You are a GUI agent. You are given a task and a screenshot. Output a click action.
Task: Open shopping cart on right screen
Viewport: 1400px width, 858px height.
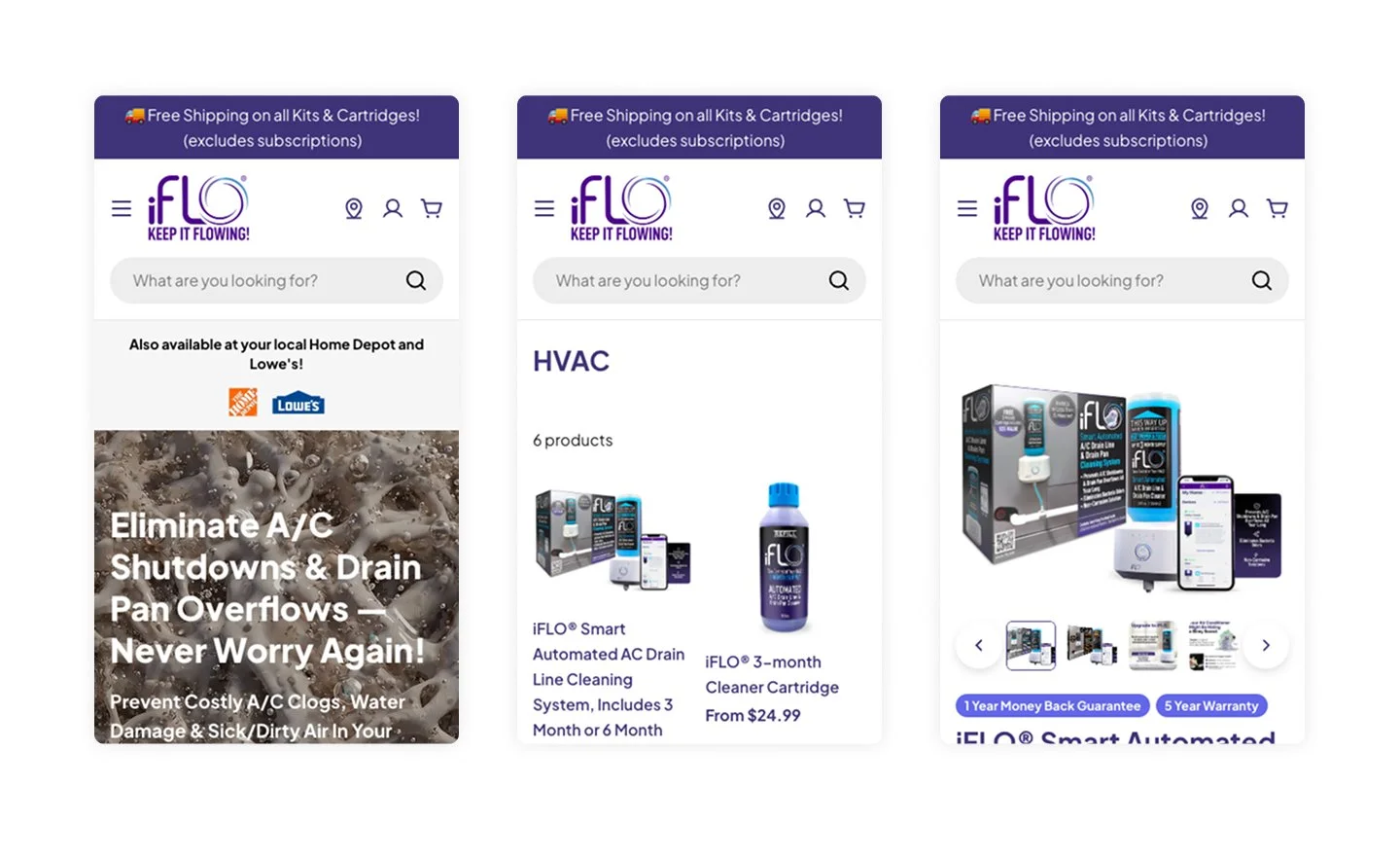click(1277, 208)
